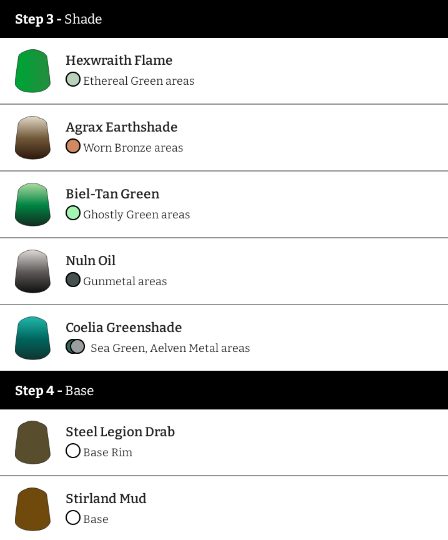448x540 pixels.
Task: Toggle the empty circle beside Base Rim
Action: [x=73, y=451]
